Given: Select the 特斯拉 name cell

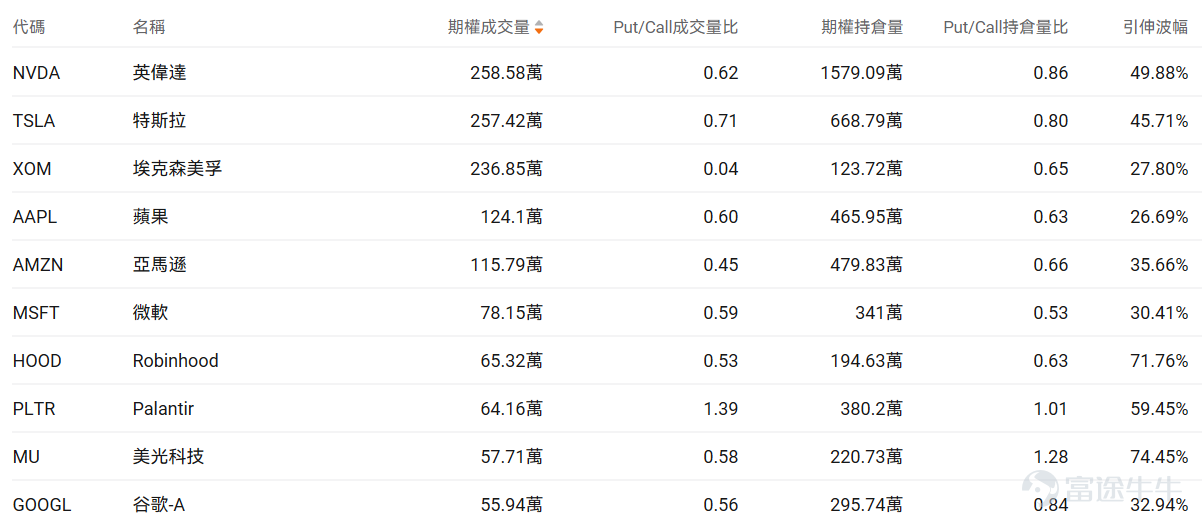Looking at the screenshot, I should coord(160,121).
